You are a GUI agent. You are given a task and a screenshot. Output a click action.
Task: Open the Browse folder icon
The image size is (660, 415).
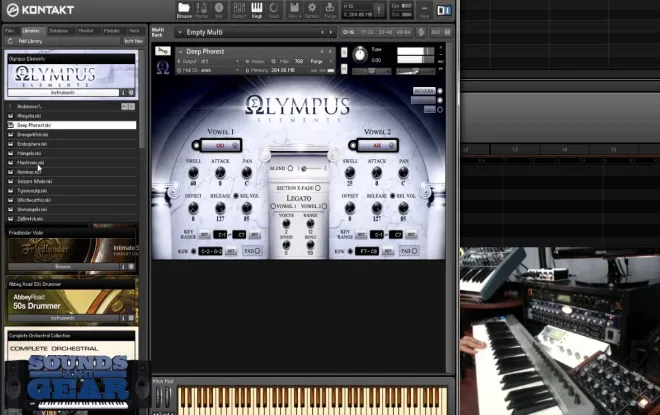tap(184, 10)
